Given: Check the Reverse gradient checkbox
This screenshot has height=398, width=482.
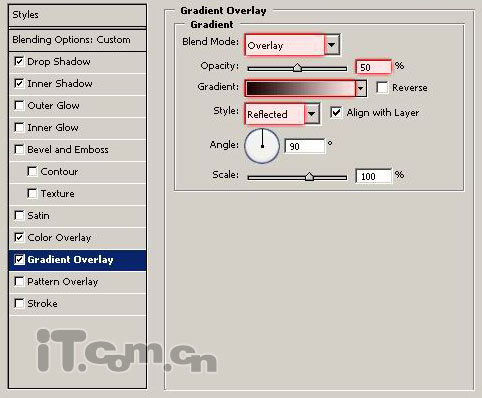Looking at the screenshot, I should click(x=382, y=88).
